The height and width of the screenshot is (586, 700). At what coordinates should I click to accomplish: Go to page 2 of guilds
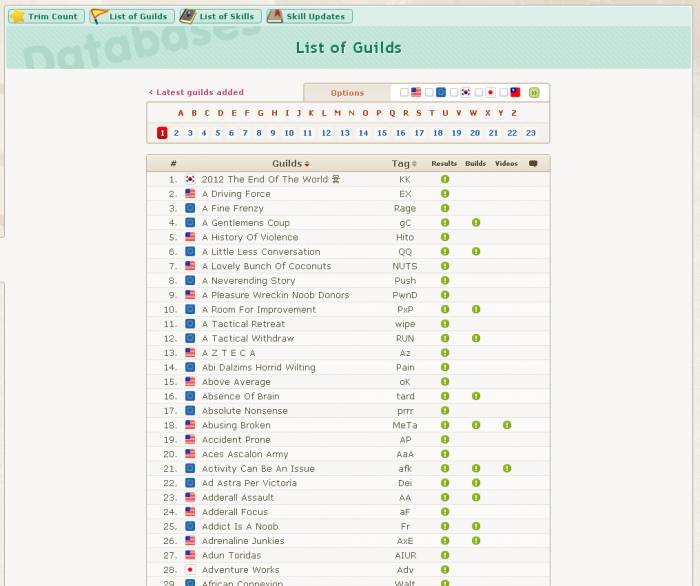click(176, 133)
